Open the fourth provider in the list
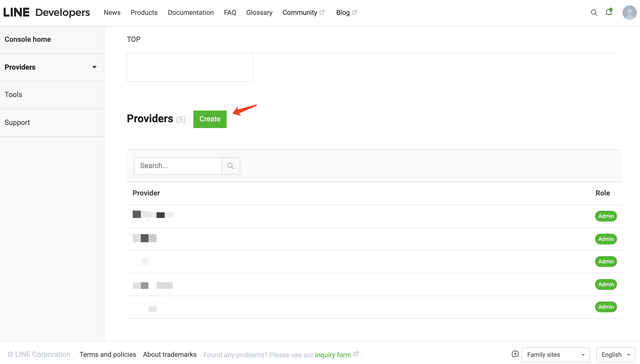Image resolution: width=640 pixels, height=364 pixels. (x=152, y=285)
